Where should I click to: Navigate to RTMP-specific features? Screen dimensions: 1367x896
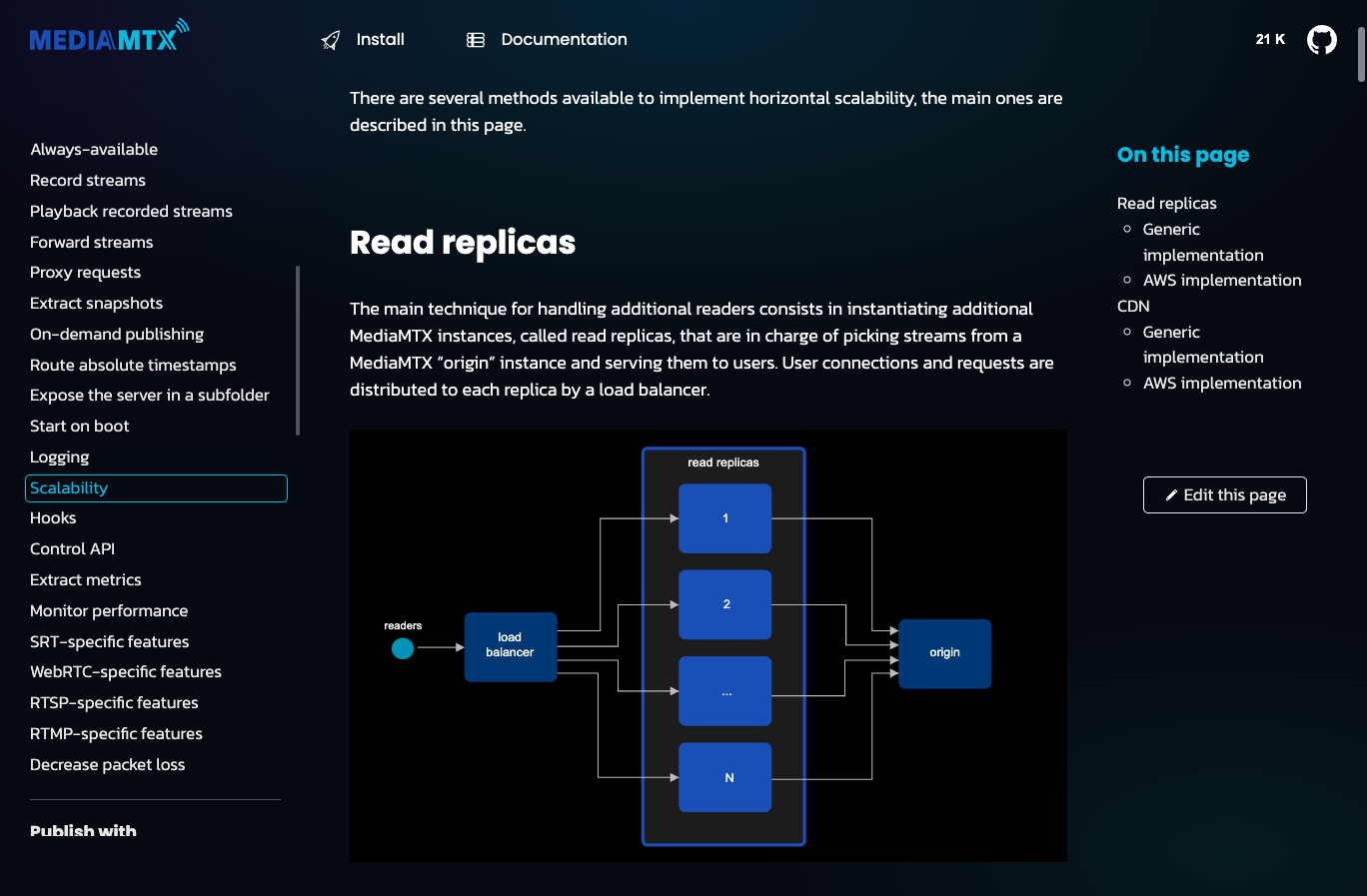pyautogui.click(x=116, y=734)
